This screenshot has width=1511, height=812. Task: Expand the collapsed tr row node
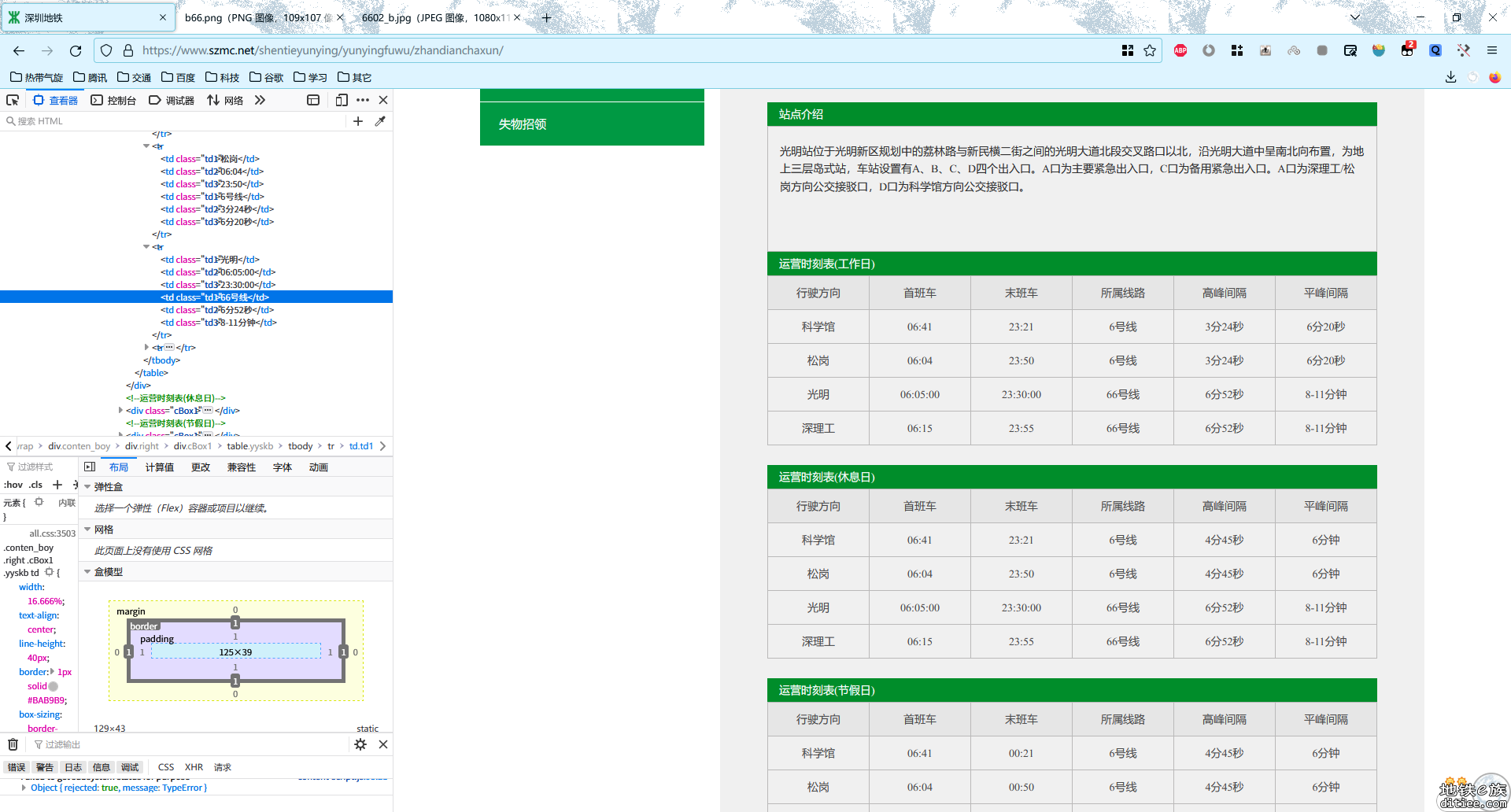click(x=146, y=347)
